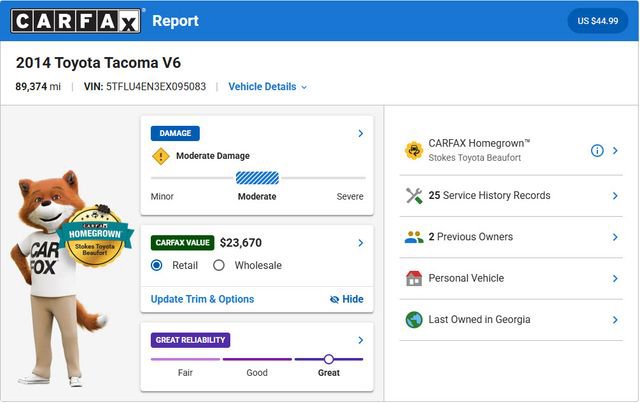
Task: Expand the Vehicle Details dropdown
Action: (267, 87)
